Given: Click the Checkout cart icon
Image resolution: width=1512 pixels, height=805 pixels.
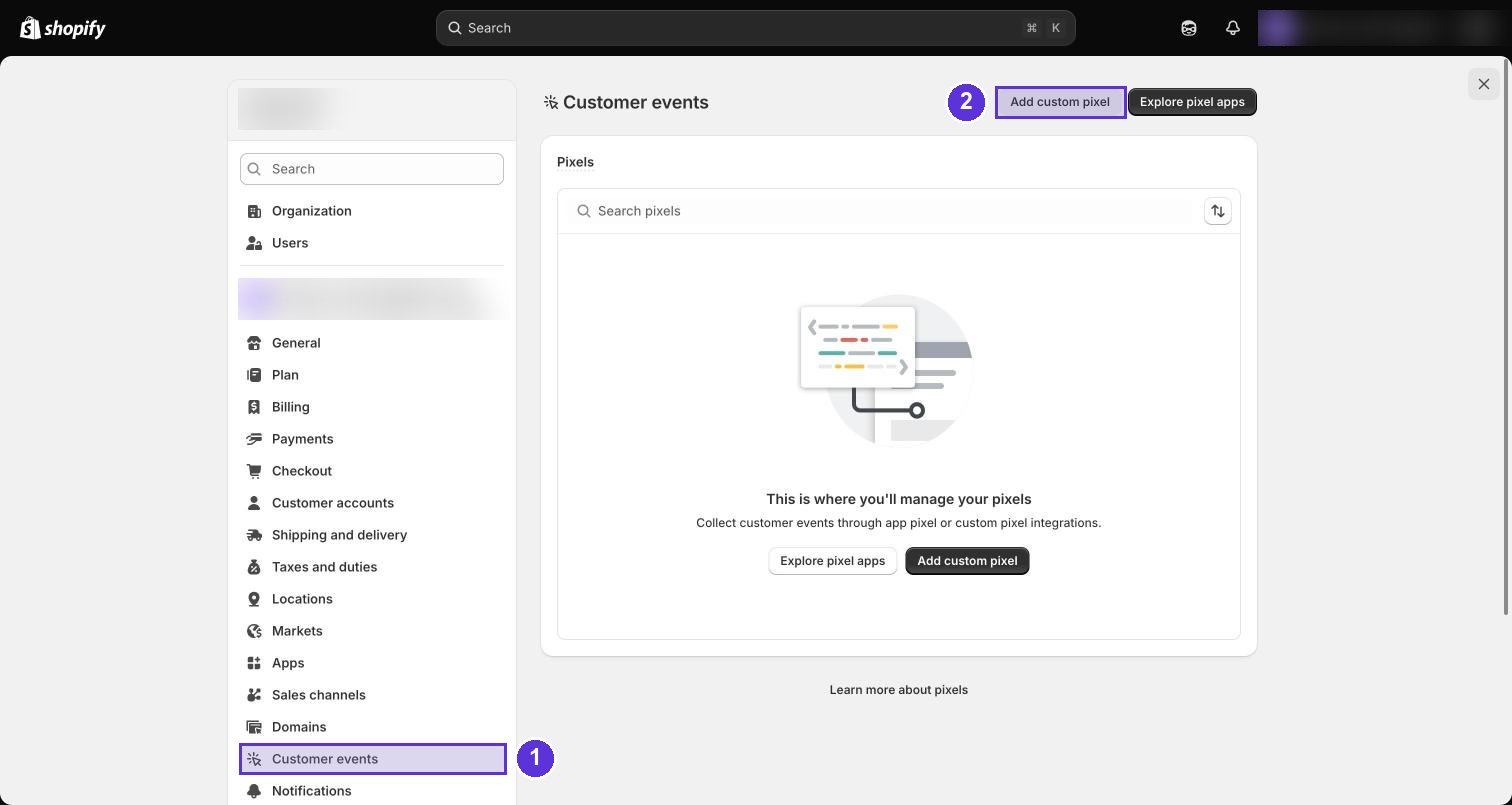Looking at the screenshot, I should [254, 471].
